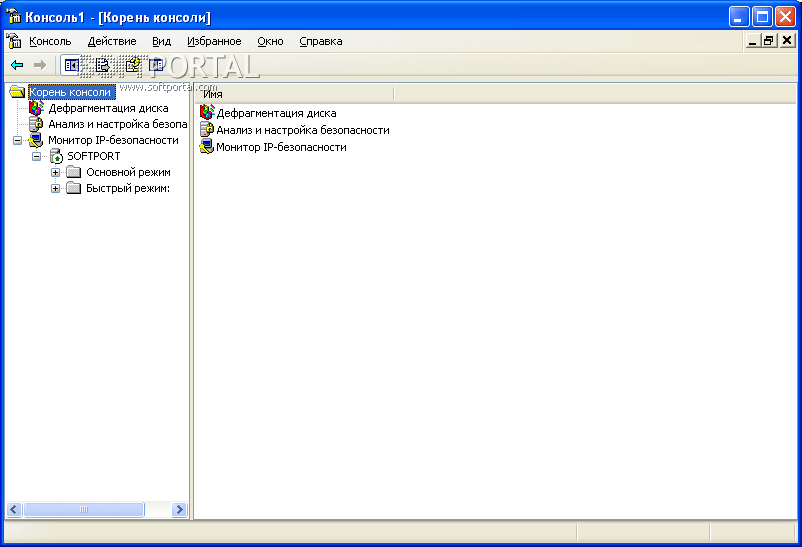Click Монитор IP-безопасности icon in the tree
The height and width of the screenshot is (547, 802).
tap(36, 140)
